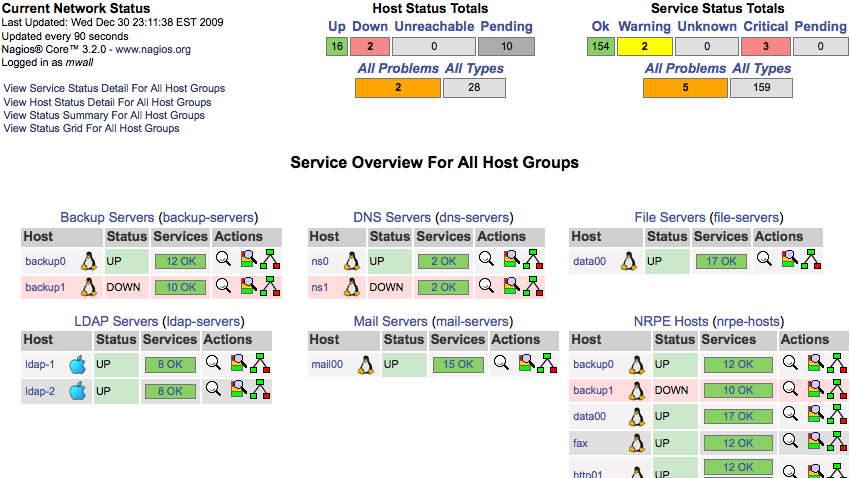Screen dimensions: 850x478
Task: Open View Status Grid For All Host Groups
Action: click(91, 128)
